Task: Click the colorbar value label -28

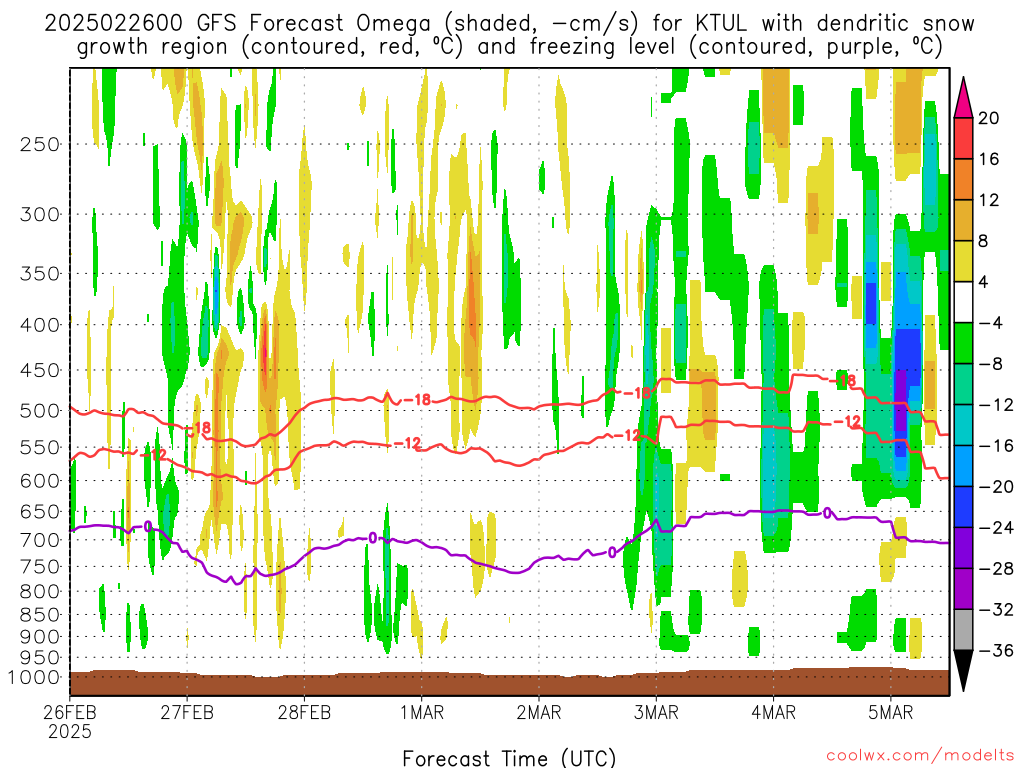Action: [x=996, y=569]
